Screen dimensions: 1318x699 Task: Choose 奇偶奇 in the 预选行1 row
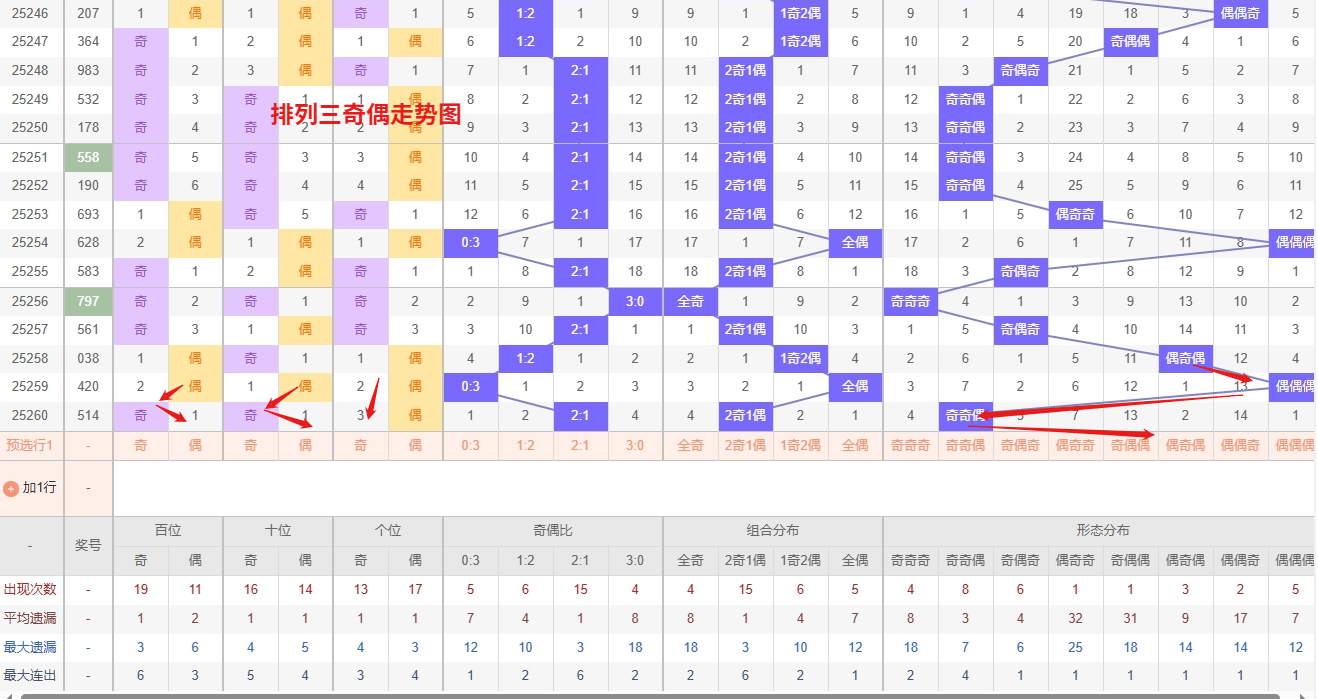coord(1020,445)
